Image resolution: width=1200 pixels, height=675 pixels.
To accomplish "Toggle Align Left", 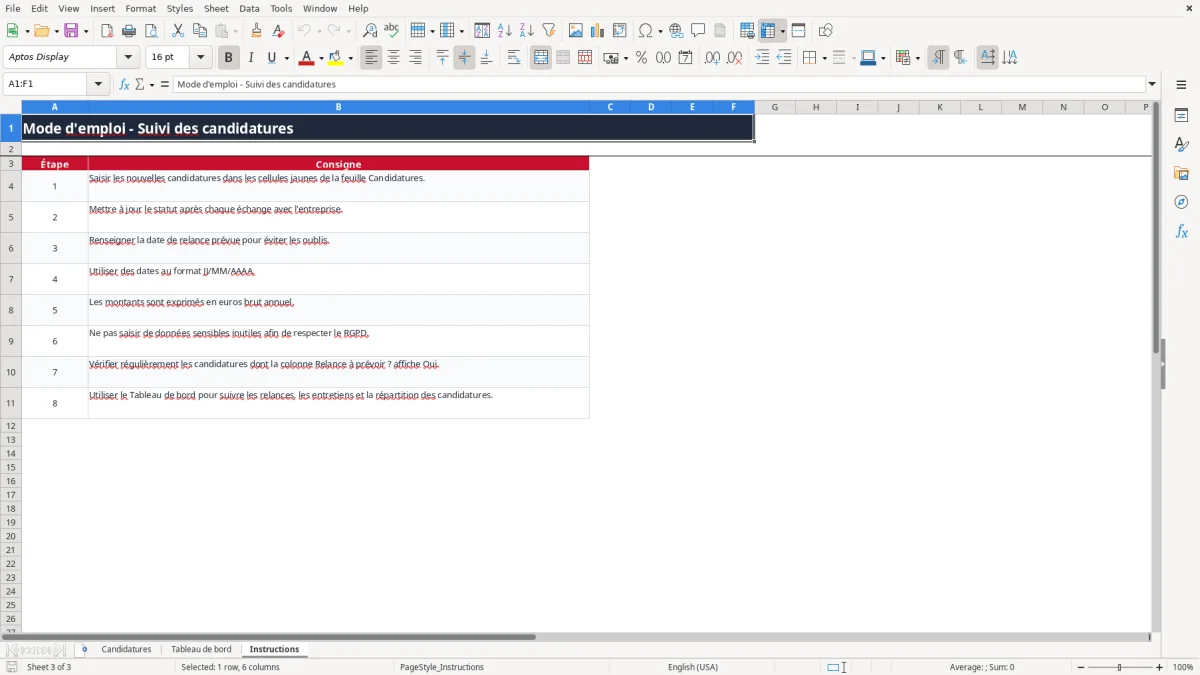I will click(x=371, y=58).
